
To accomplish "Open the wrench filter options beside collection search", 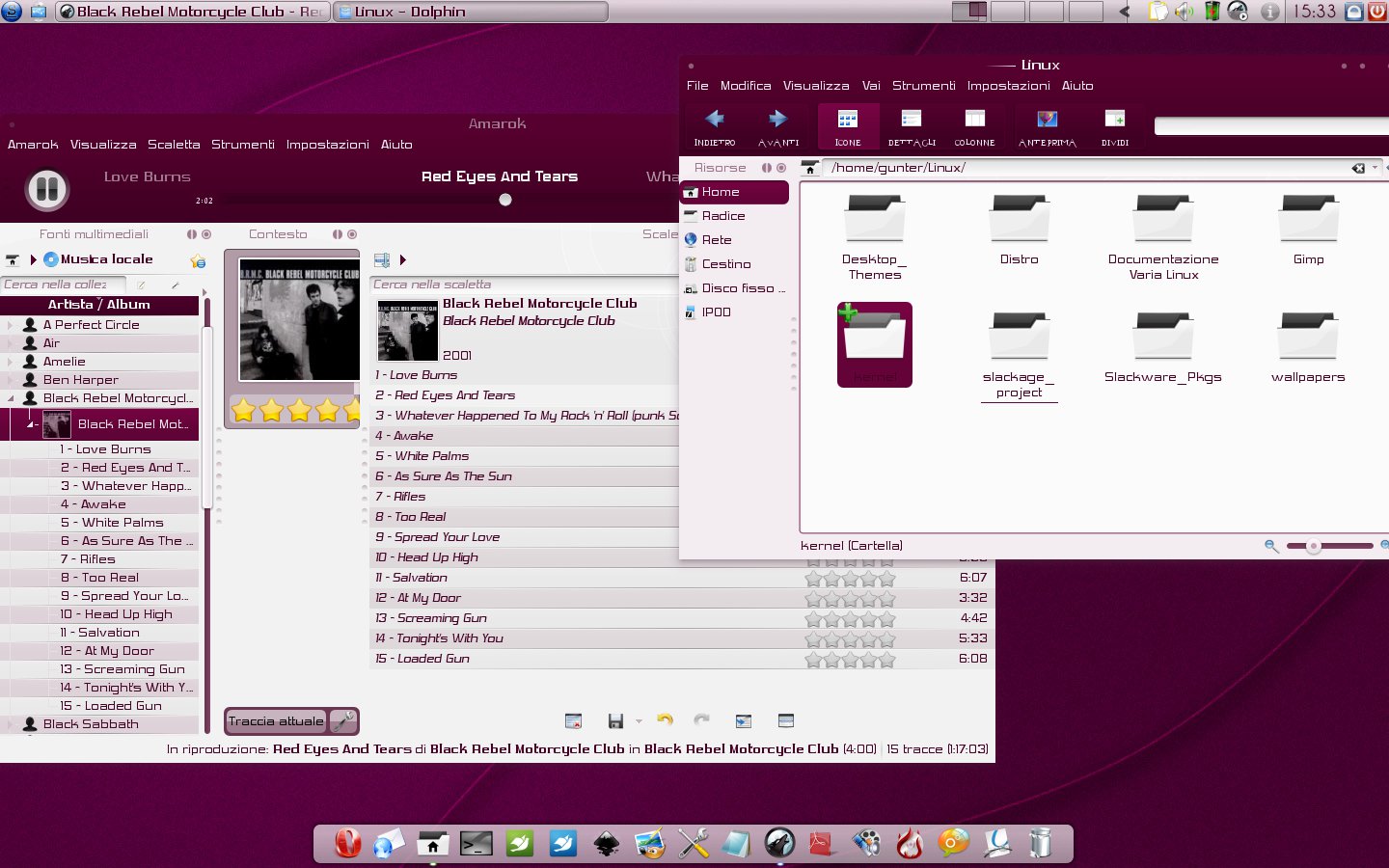I will 175,285.
